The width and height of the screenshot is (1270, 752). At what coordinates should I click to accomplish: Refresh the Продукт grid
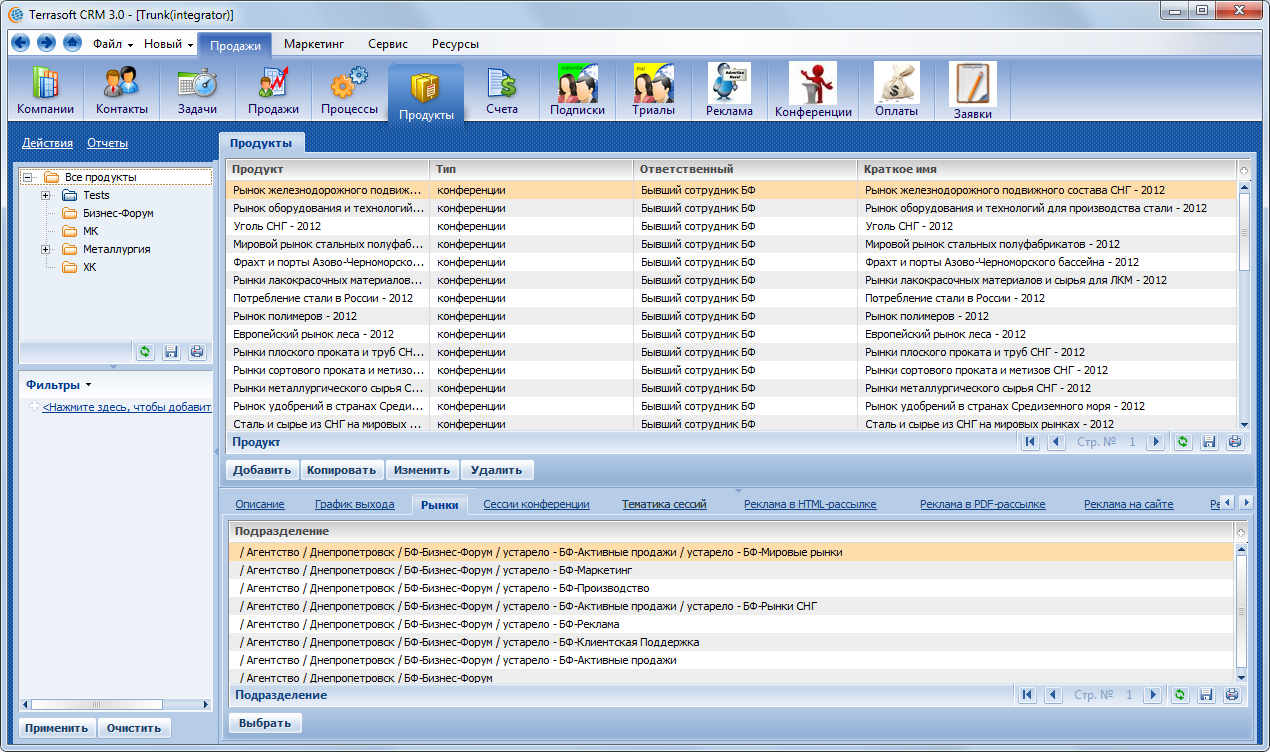tap(1183, 442)
